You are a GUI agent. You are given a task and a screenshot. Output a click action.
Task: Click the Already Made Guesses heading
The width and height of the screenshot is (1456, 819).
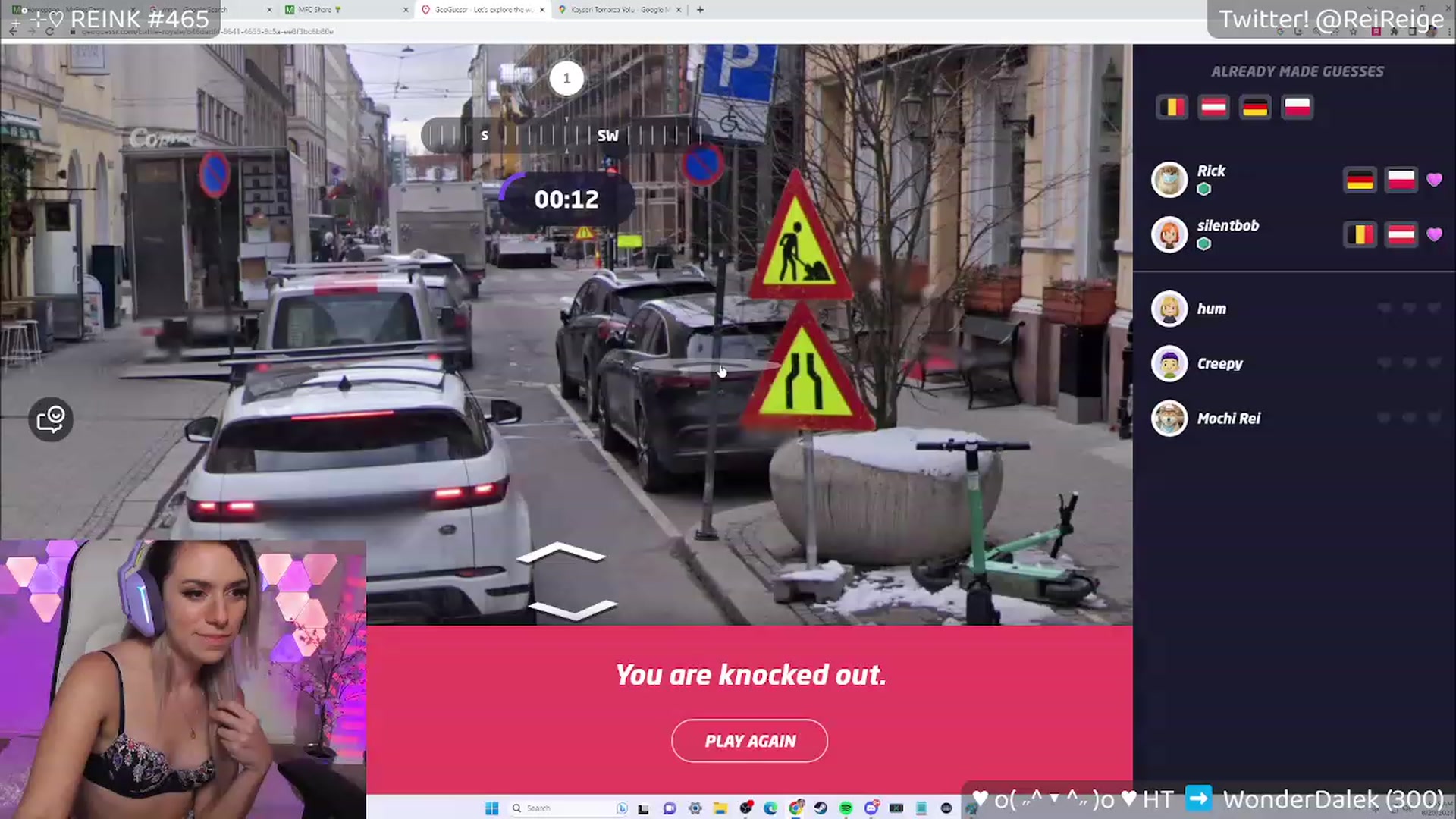[x=1297, y=71]
